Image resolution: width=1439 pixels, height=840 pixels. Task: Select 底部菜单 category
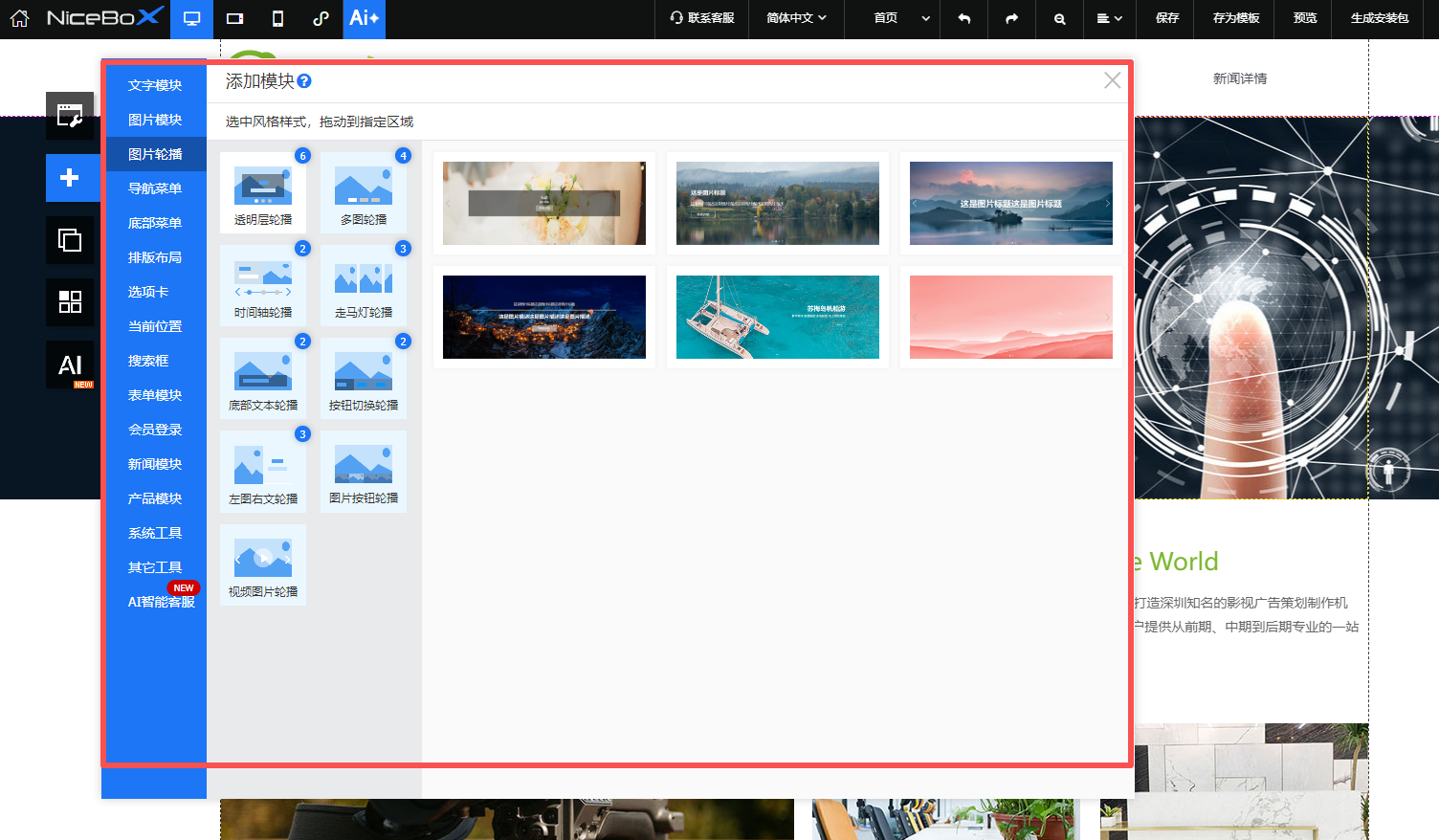click(155, 223)
